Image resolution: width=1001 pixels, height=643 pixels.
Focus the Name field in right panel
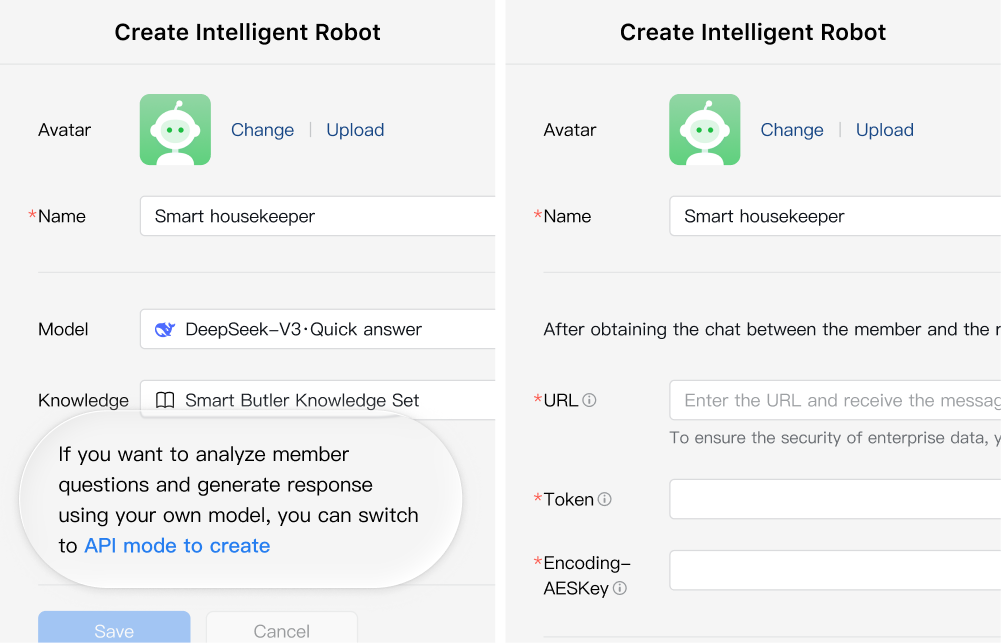(835, 216)
